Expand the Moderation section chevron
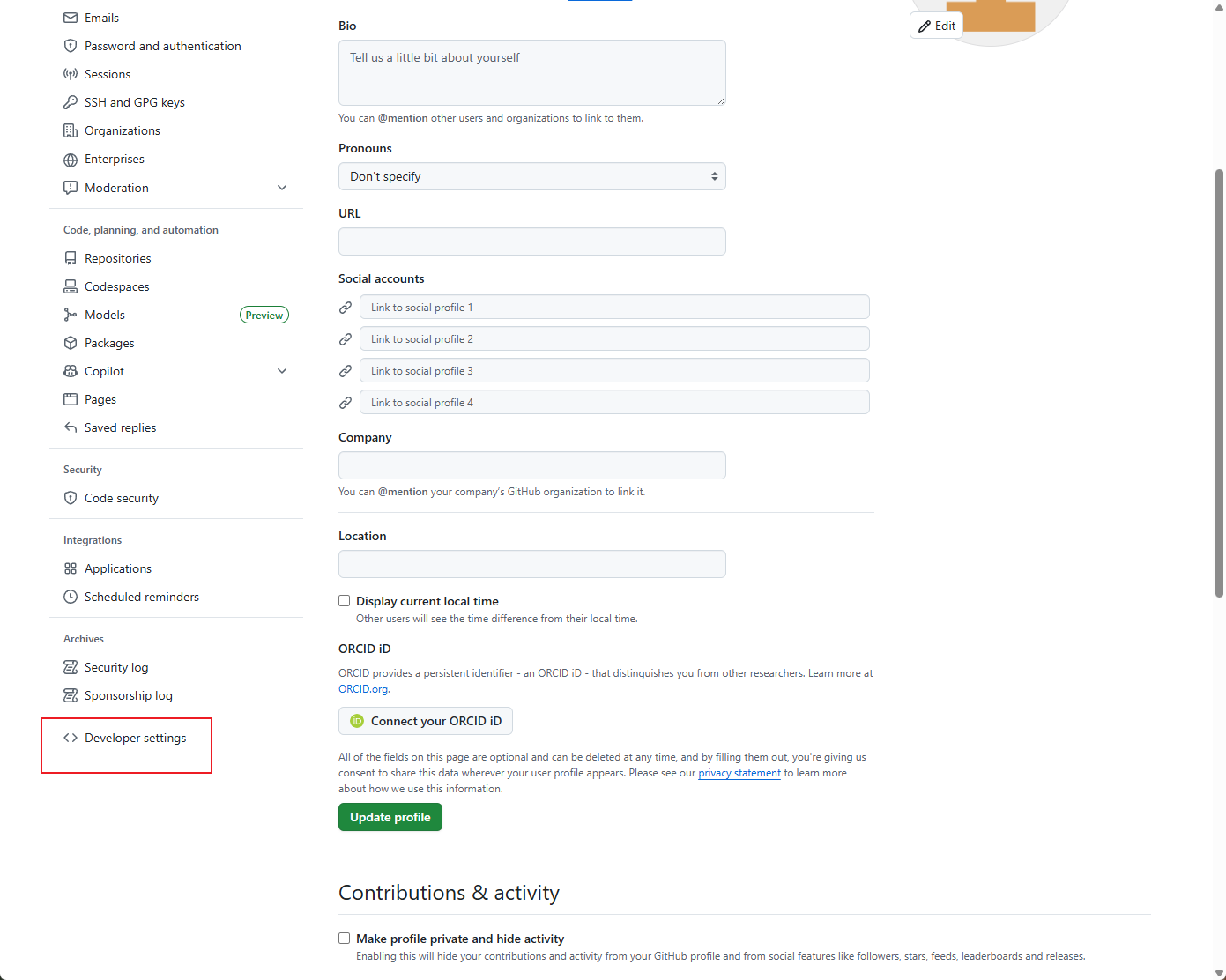The width and height of the screenshot is (1226, 980). pyautogui.click(x=282, y=188)
